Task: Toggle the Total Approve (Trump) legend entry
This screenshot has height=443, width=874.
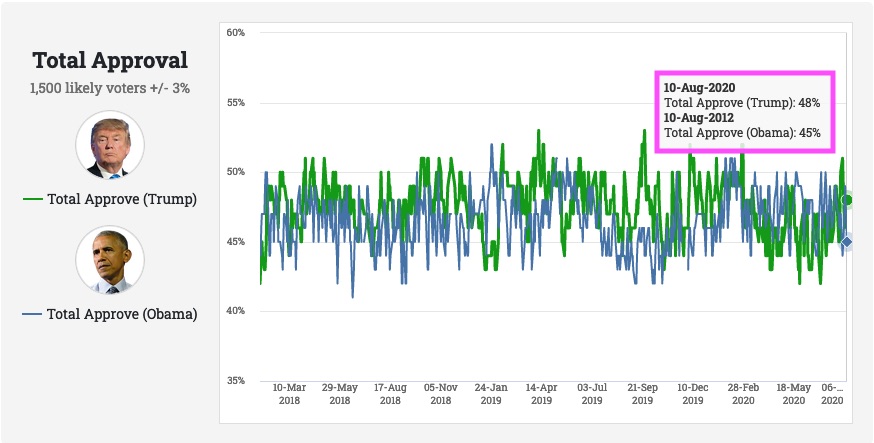Action: pos(110,199)
